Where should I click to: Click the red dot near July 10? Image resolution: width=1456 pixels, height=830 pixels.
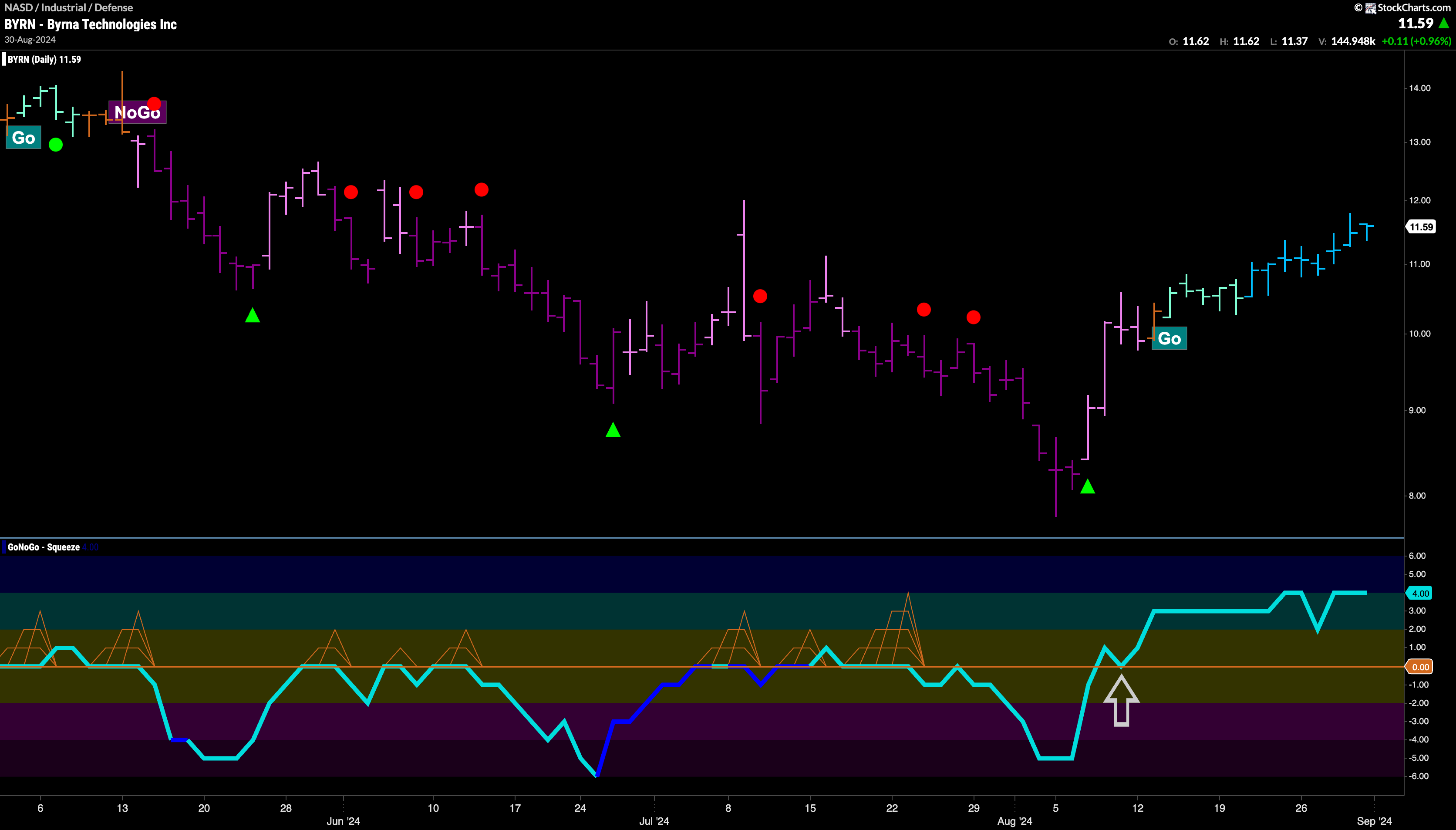760,297
